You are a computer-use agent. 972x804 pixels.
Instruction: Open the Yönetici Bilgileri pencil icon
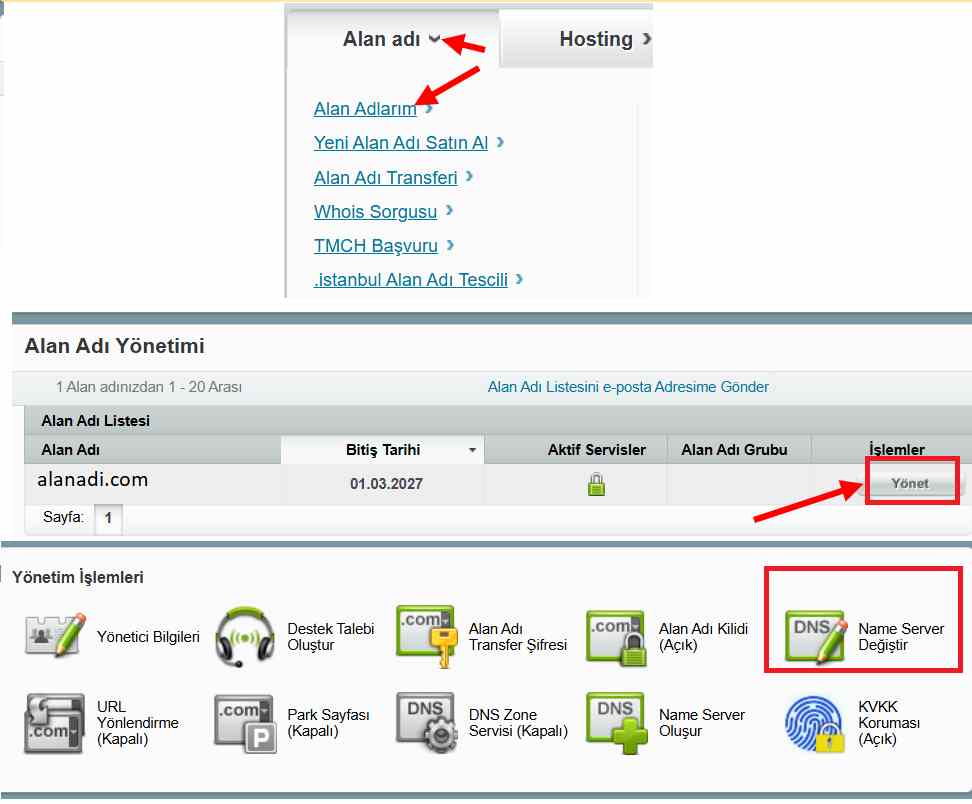(x=55, y=636)
